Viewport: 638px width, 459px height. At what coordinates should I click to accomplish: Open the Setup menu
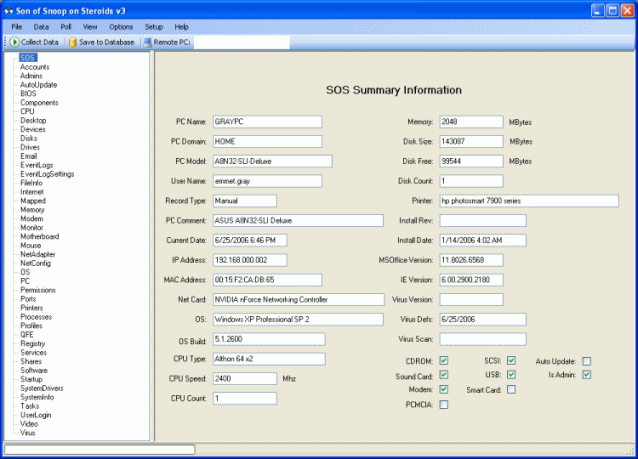tap(153, 26)
